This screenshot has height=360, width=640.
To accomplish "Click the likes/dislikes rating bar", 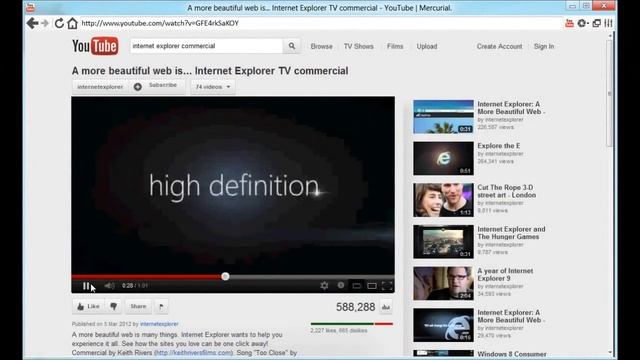I will point(351,324).
